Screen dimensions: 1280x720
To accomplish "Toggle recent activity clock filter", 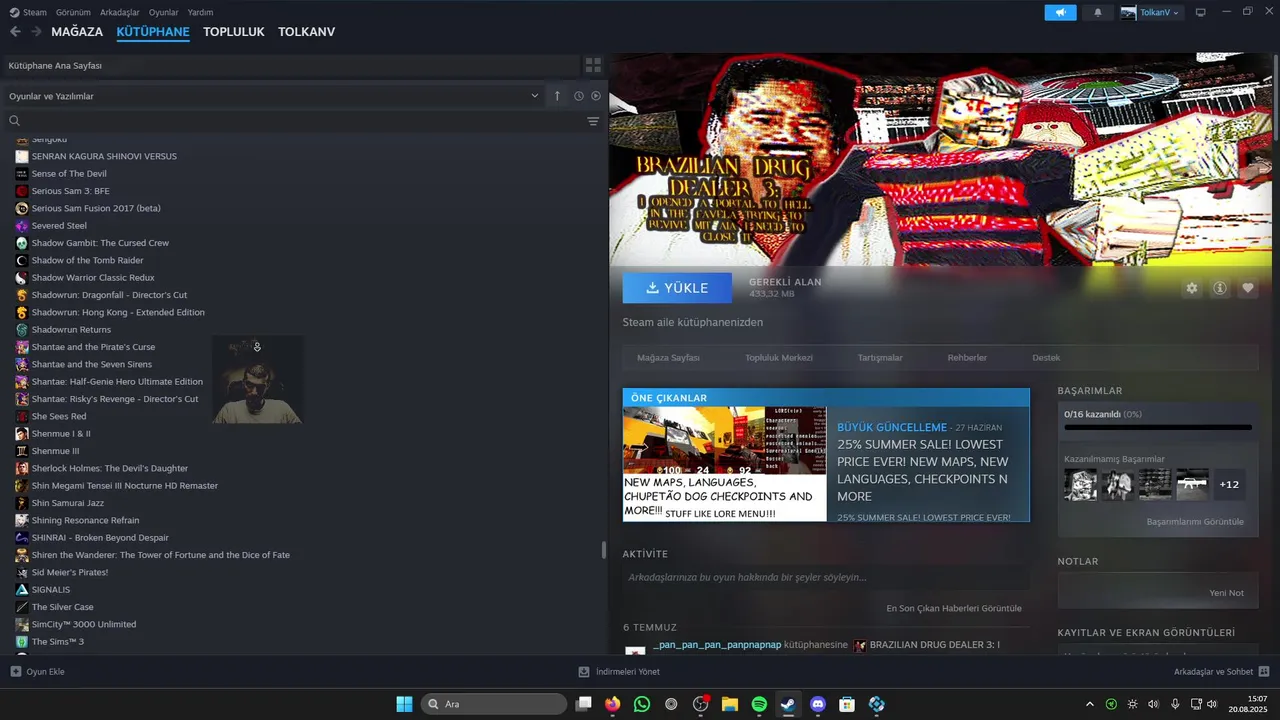I will pyautogui.click(x=579, y=96).
